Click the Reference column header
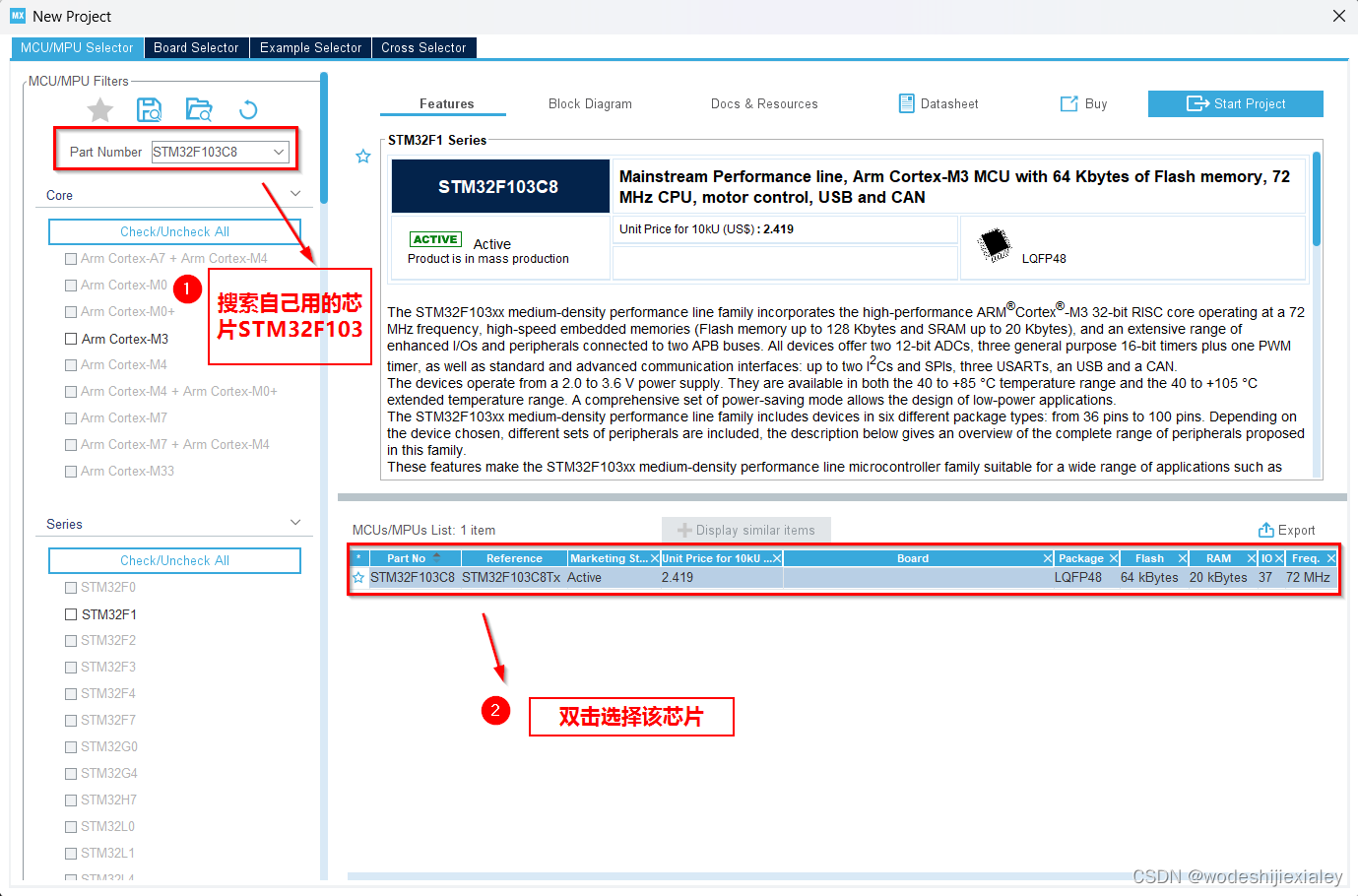The height and width of the screenshot is (896, 1358). 514,558
